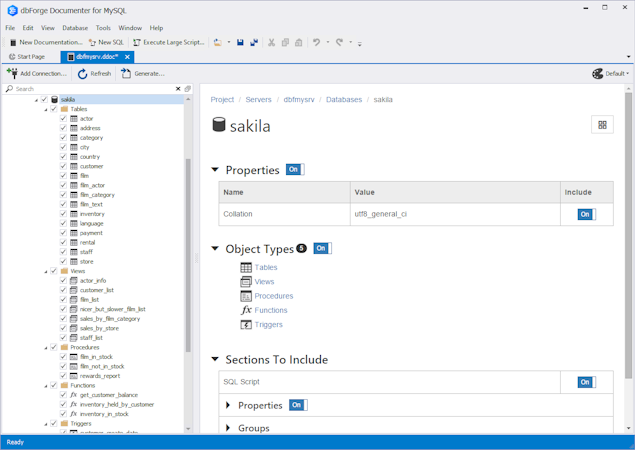Image resolution: width=635 pixels, height=450 pixels.
Task: Open the Edit menu
Action: 28,28
